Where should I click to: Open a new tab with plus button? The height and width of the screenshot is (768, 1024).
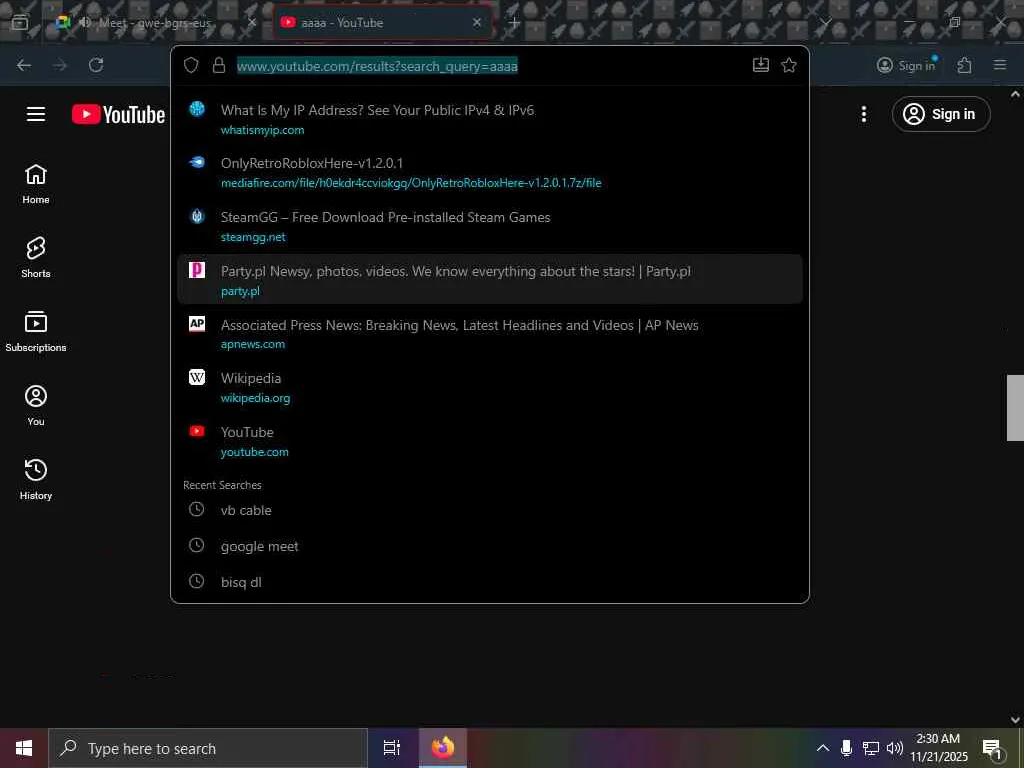[x=514, y=23]
